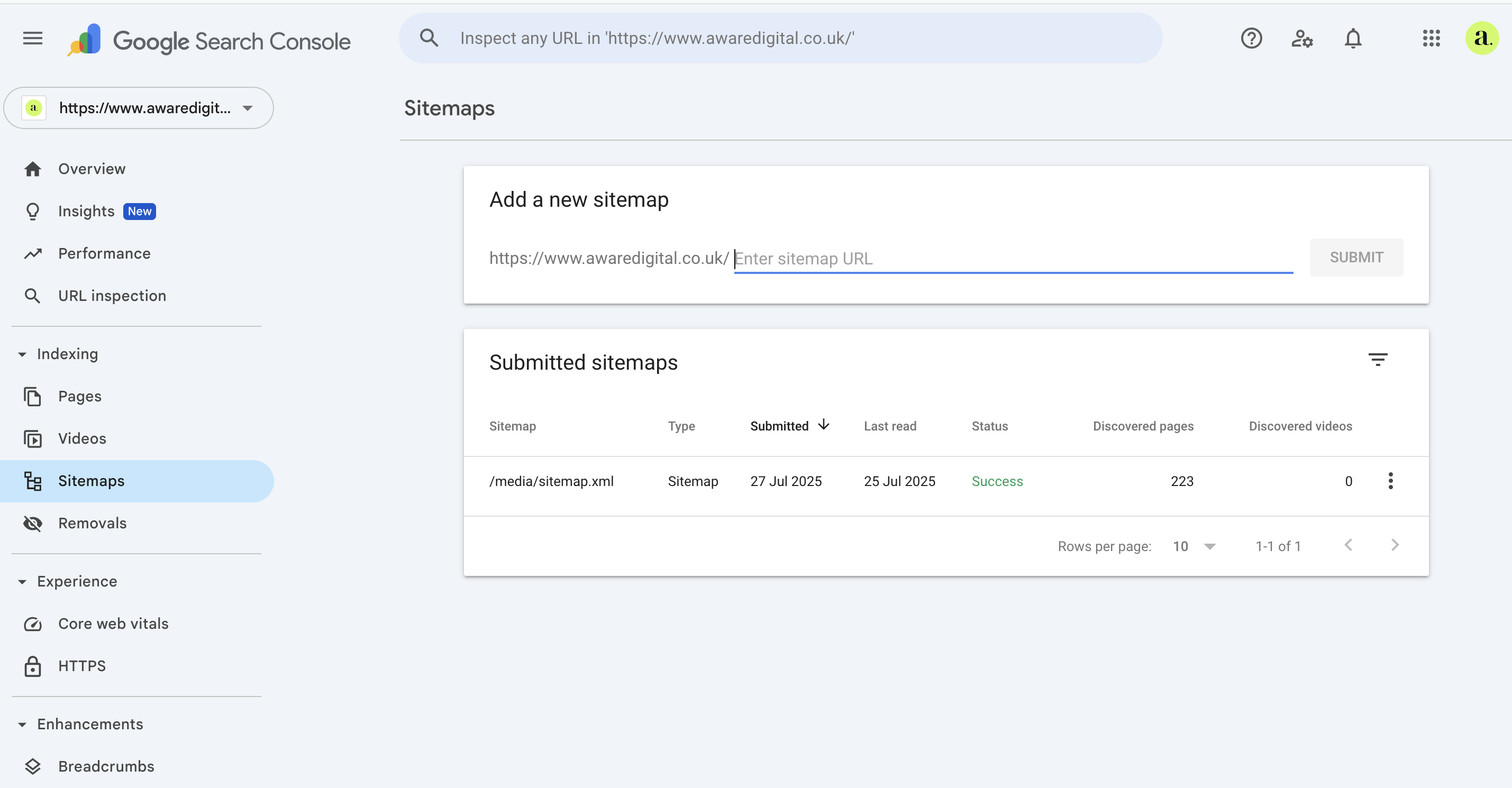Open the account avatar menu
The image size is (1512, 788).
[1481, 38]
